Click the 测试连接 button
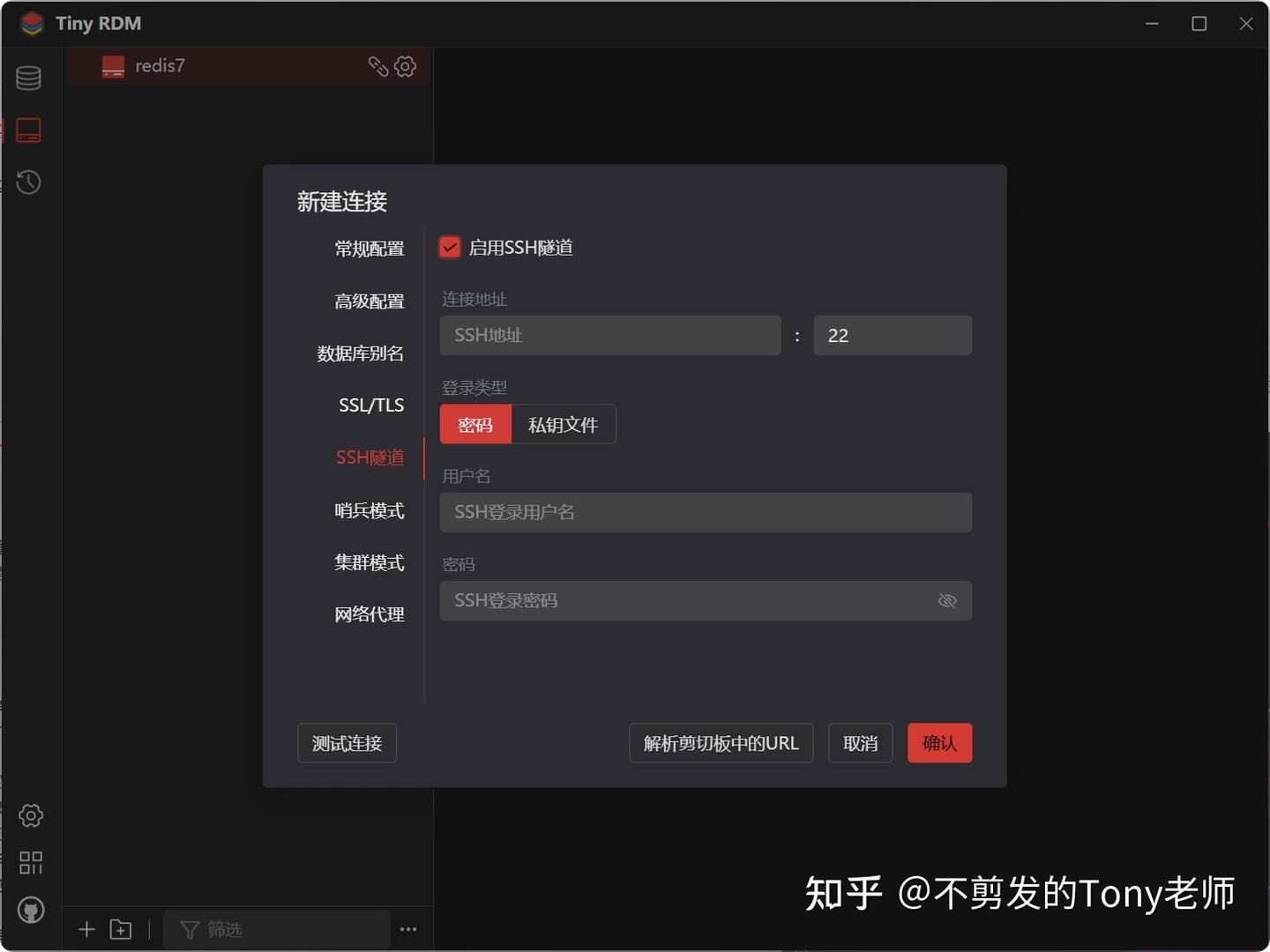 347,743
